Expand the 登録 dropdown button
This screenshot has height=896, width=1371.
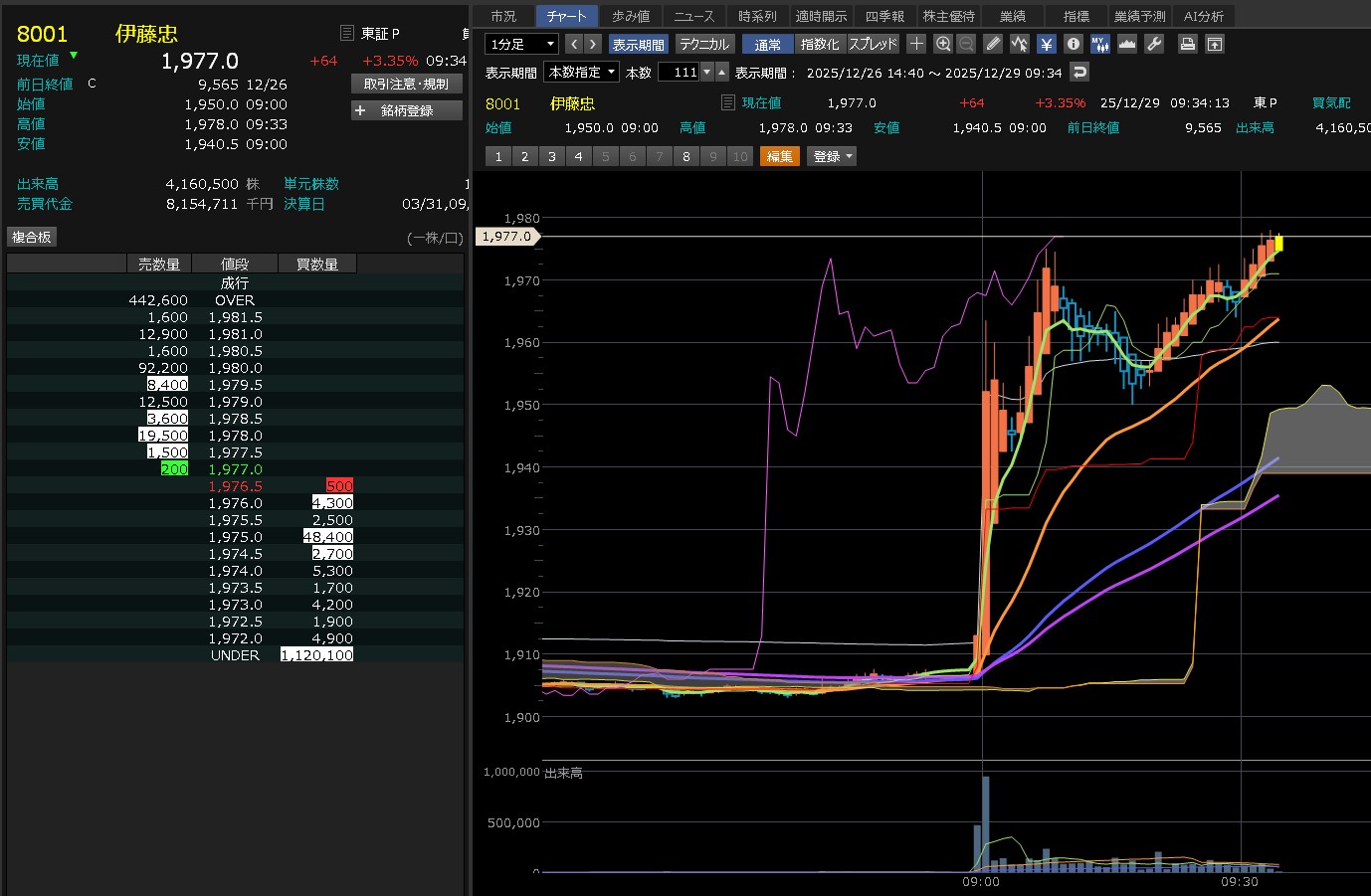(833, 156)
